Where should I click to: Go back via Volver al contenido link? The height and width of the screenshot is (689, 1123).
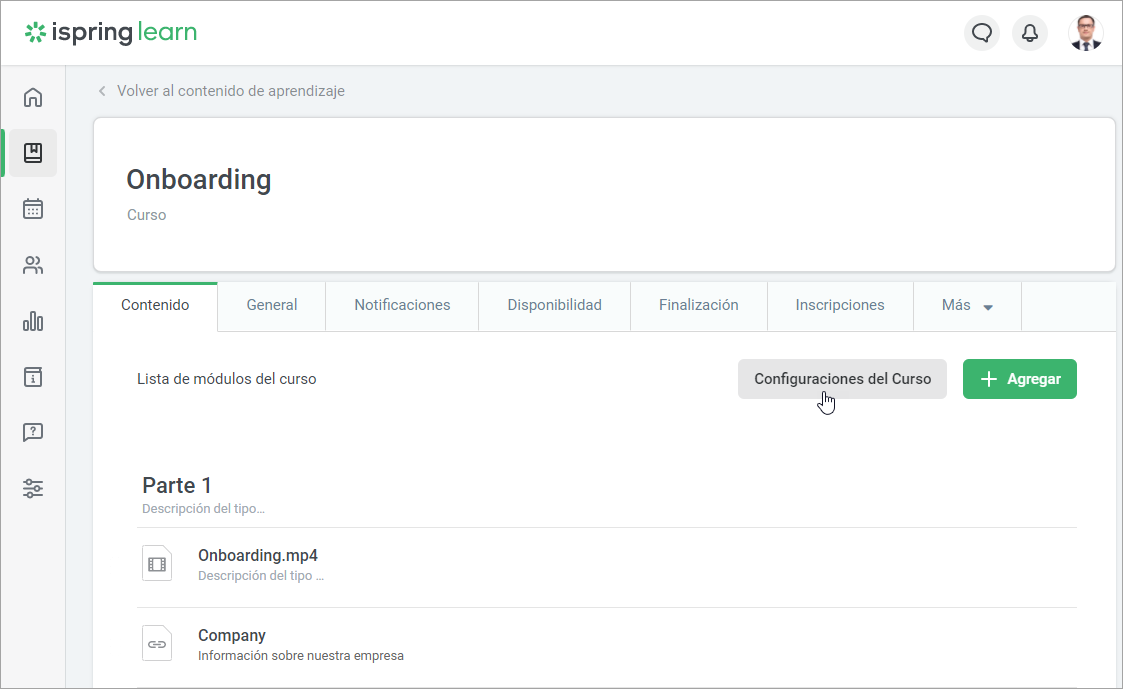(230, 91)
